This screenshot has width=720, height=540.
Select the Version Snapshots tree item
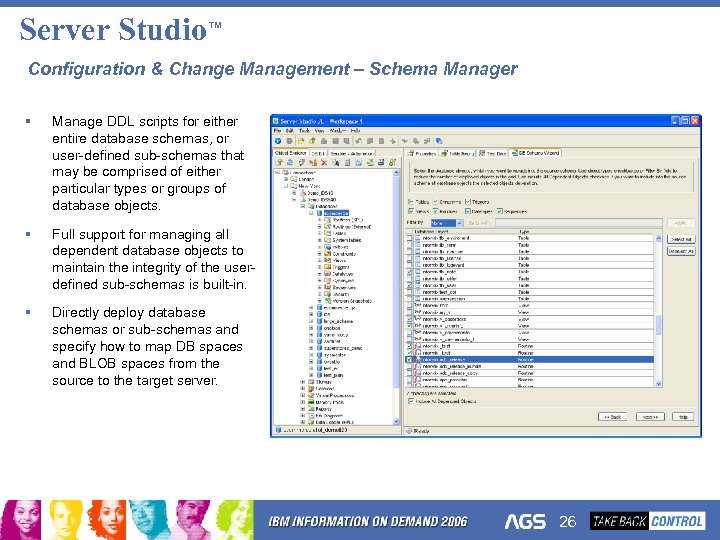point(352,301)
